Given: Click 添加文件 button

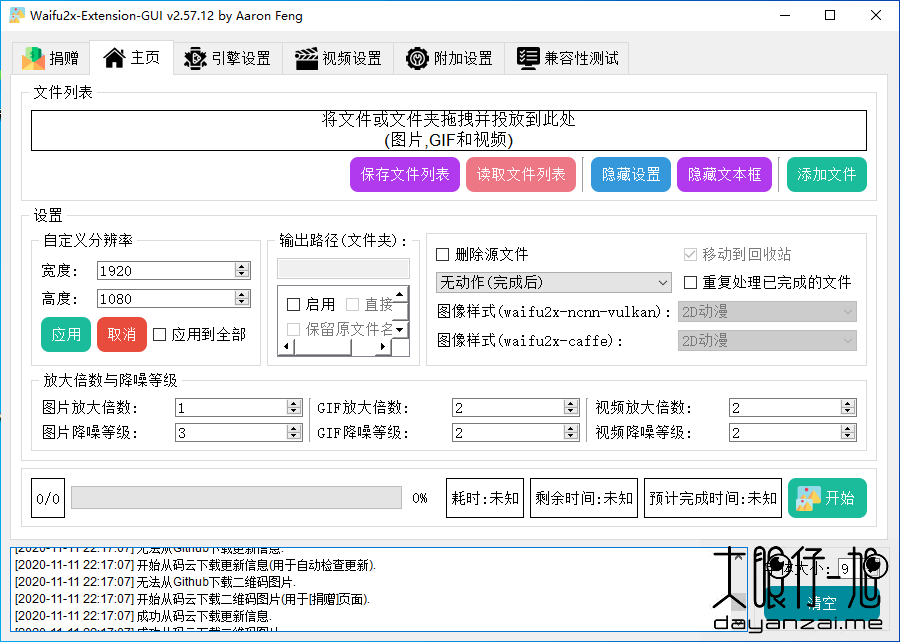Looking at the screenshot, I should (827, 174).
